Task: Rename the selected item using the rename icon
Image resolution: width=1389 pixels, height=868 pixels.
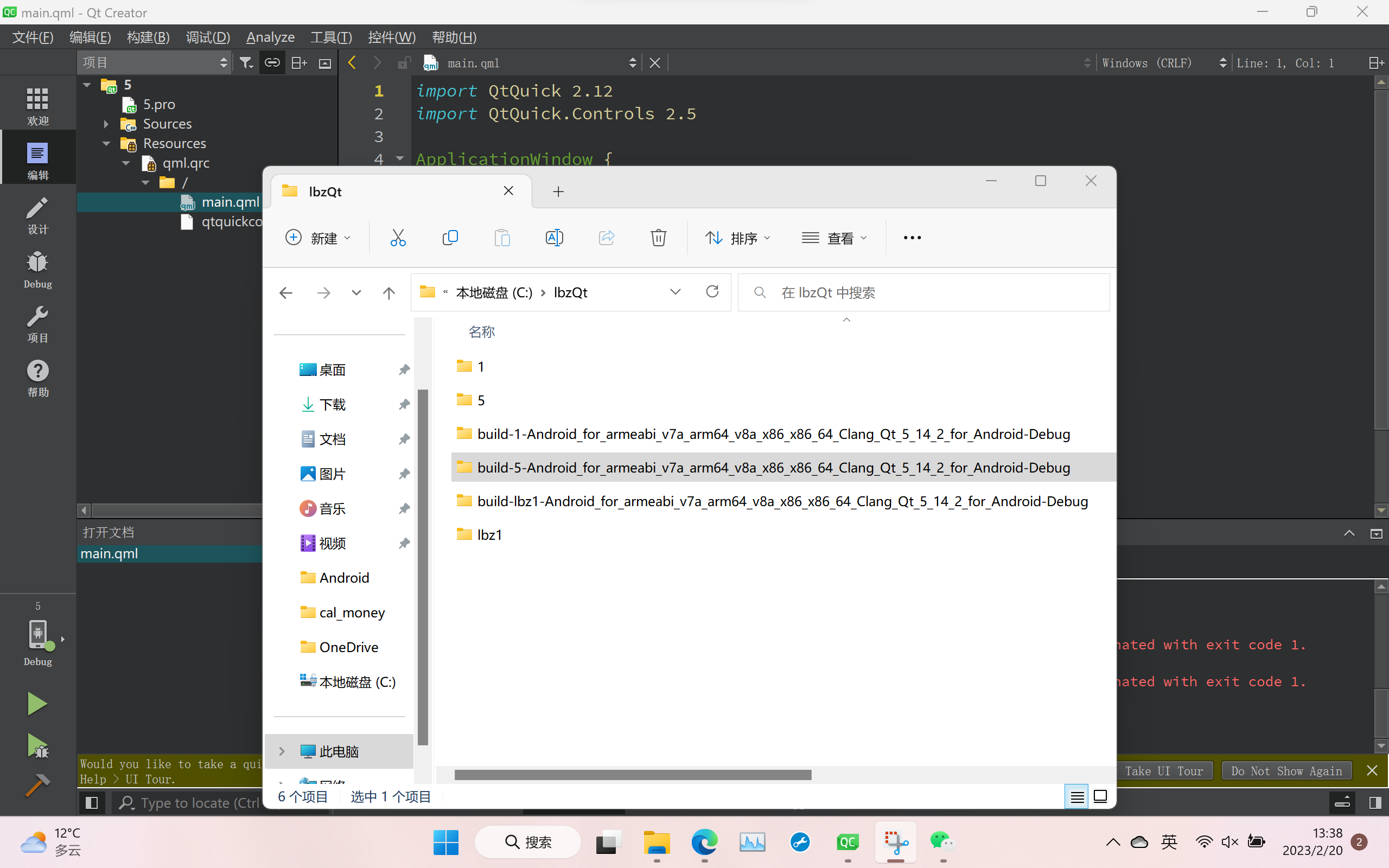Action: pos(554,237)
